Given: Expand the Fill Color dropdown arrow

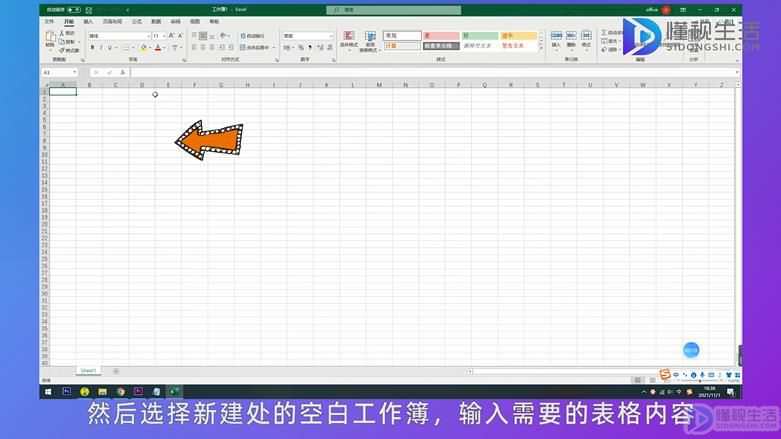Looking at the screenshot, I should click(150, 47).
